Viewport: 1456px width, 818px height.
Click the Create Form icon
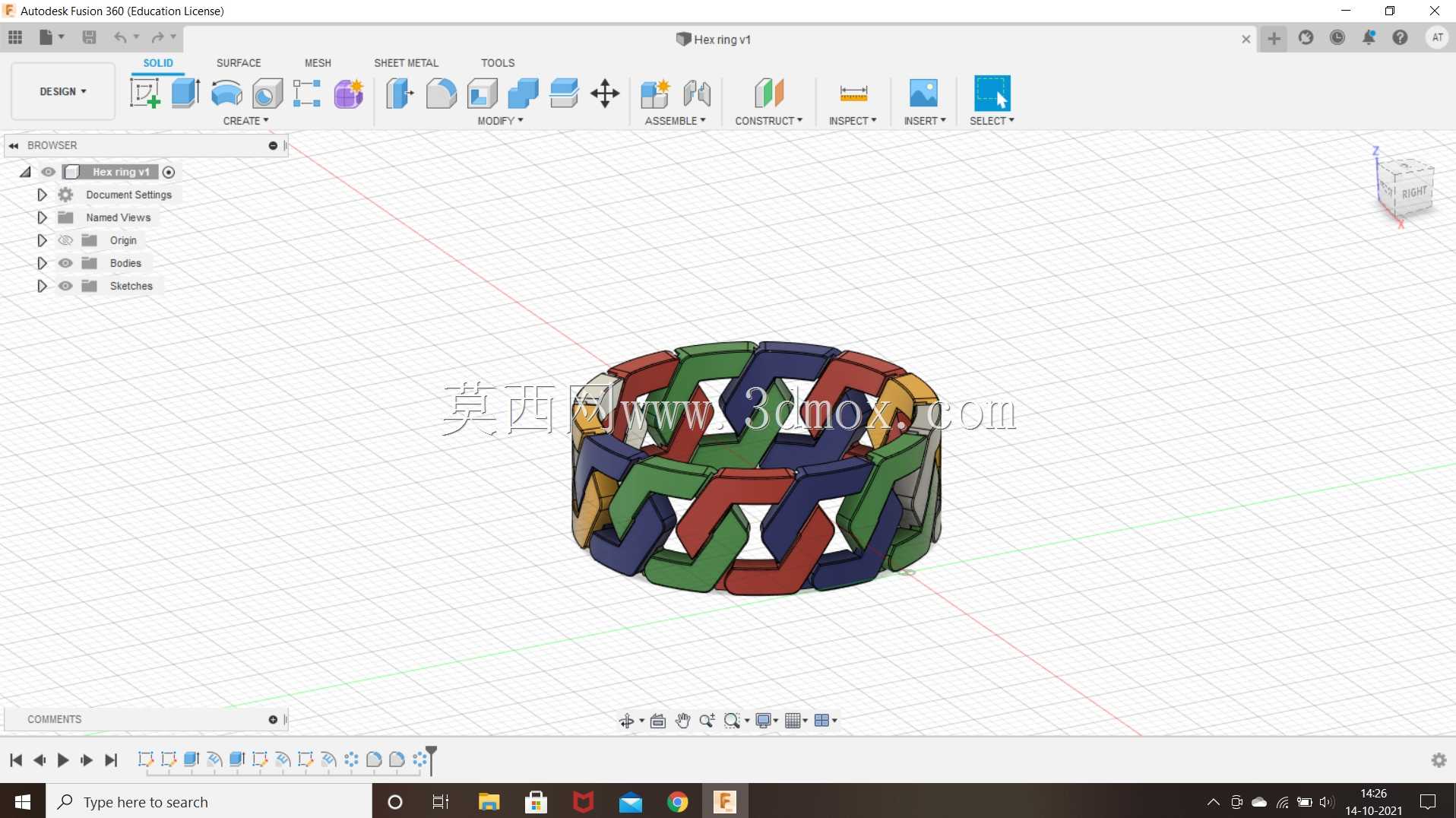349,94
